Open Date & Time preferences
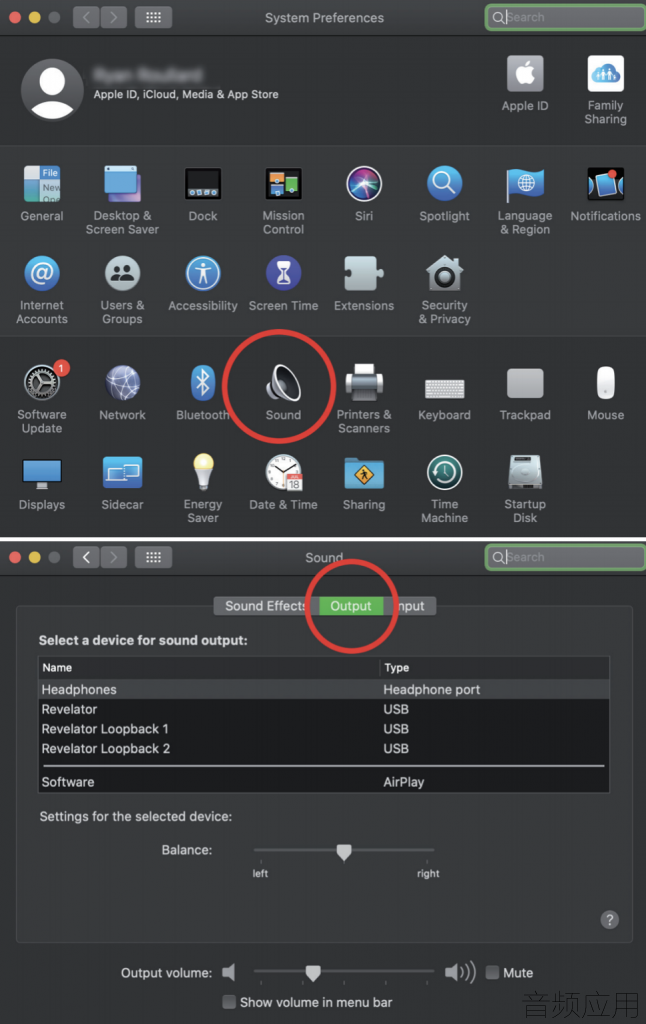 tap(283, 483)
